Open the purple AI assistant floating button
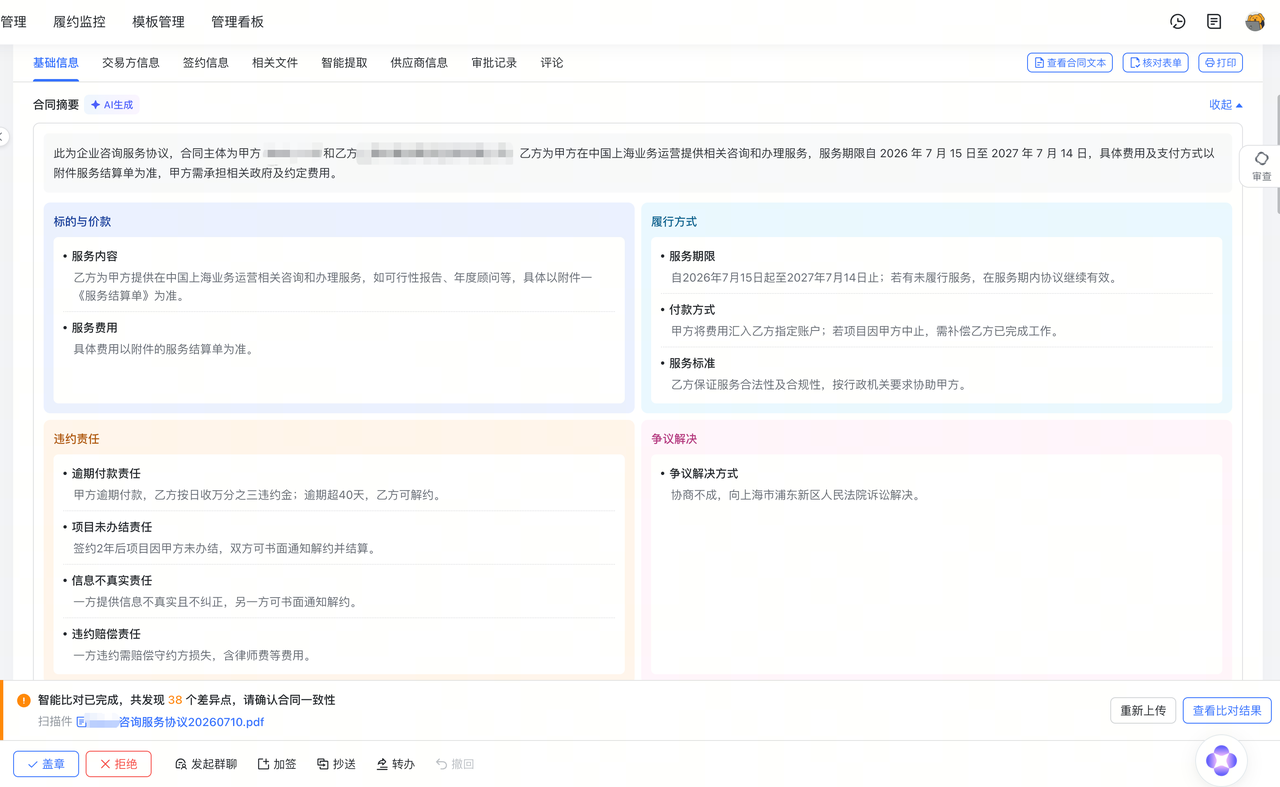This screenshot has width=1280, height=787. click(x=1221, y=760)
